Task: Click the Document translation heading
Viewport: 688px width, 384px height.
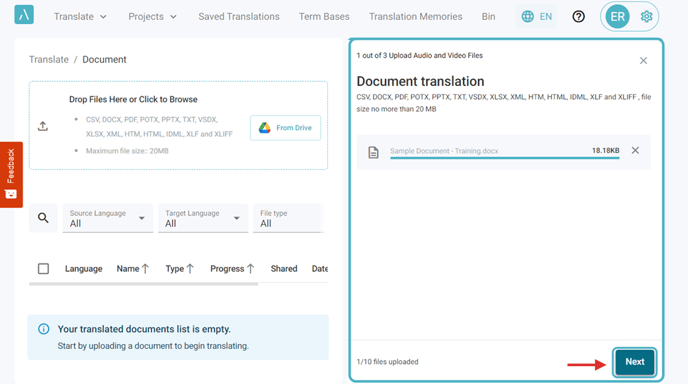Action: [420, 81]
